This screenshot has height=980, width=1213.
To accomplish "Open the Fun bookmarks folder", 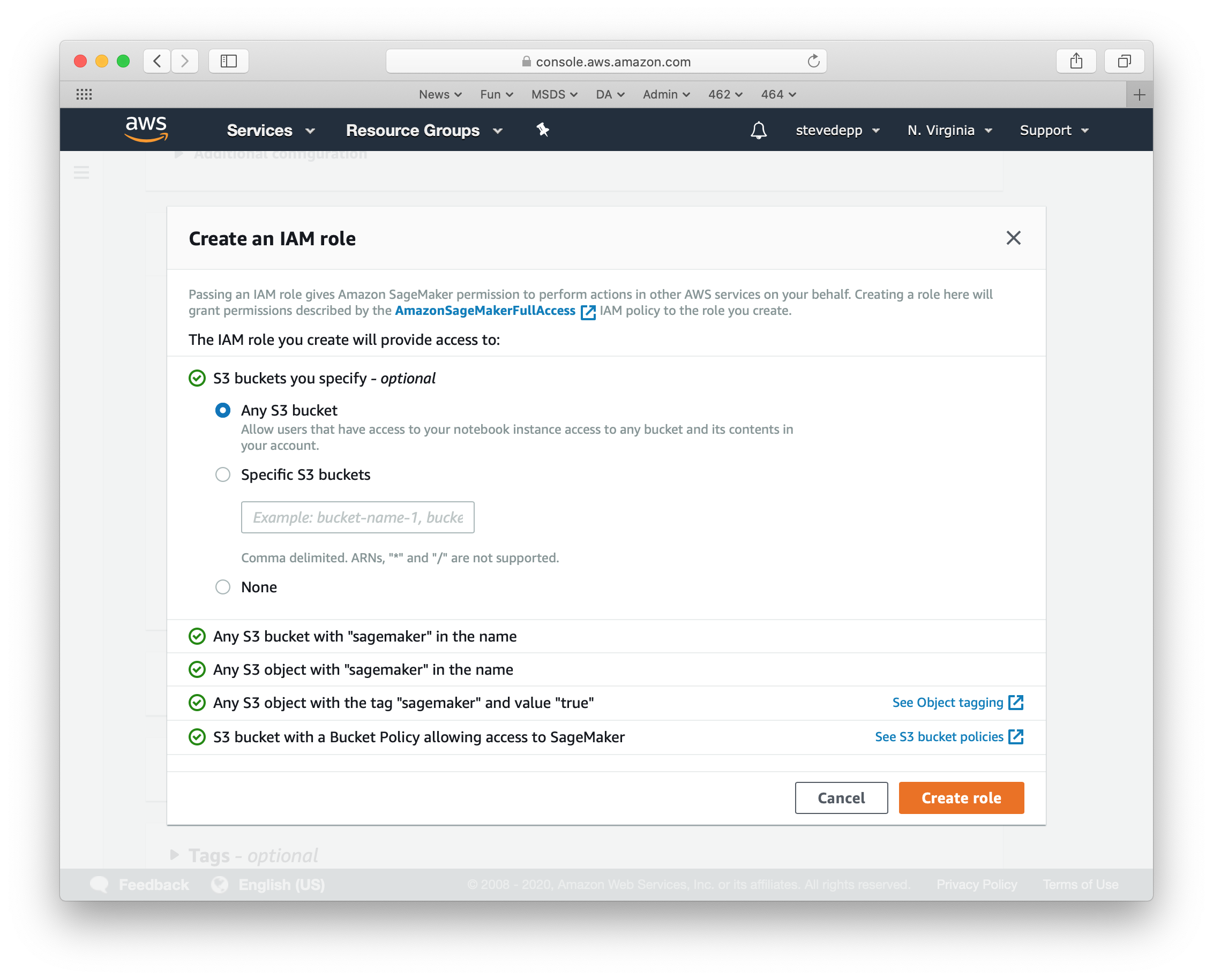I will coord(496,94).
